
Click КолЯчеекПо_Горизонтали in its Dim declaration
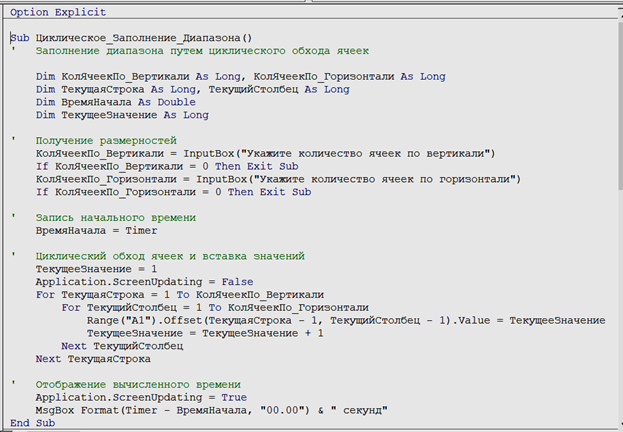(324, 77)
